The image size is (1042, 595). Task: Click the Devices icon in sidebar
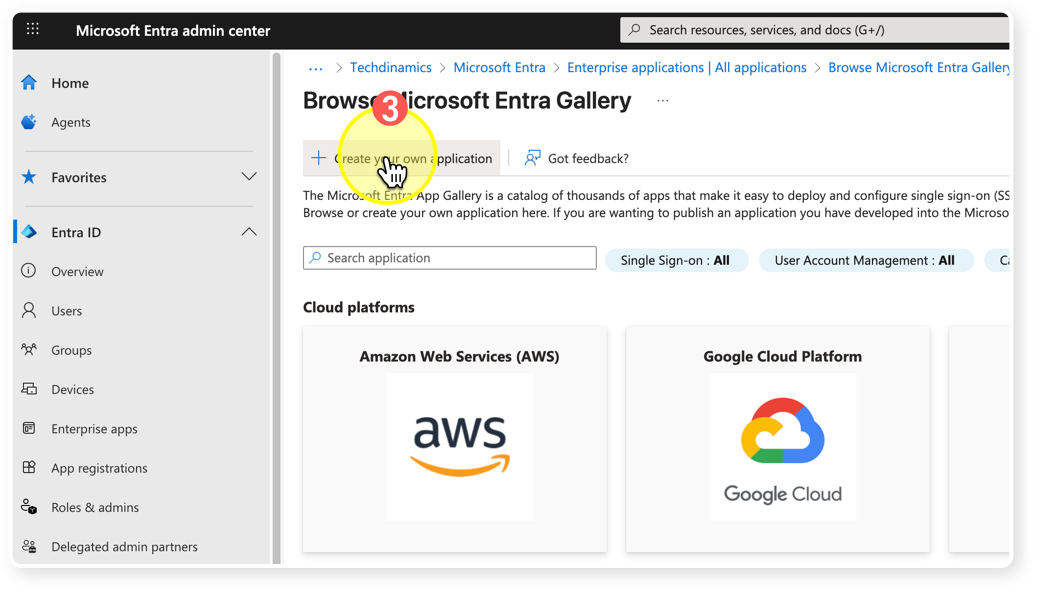(x=29, y=389)
